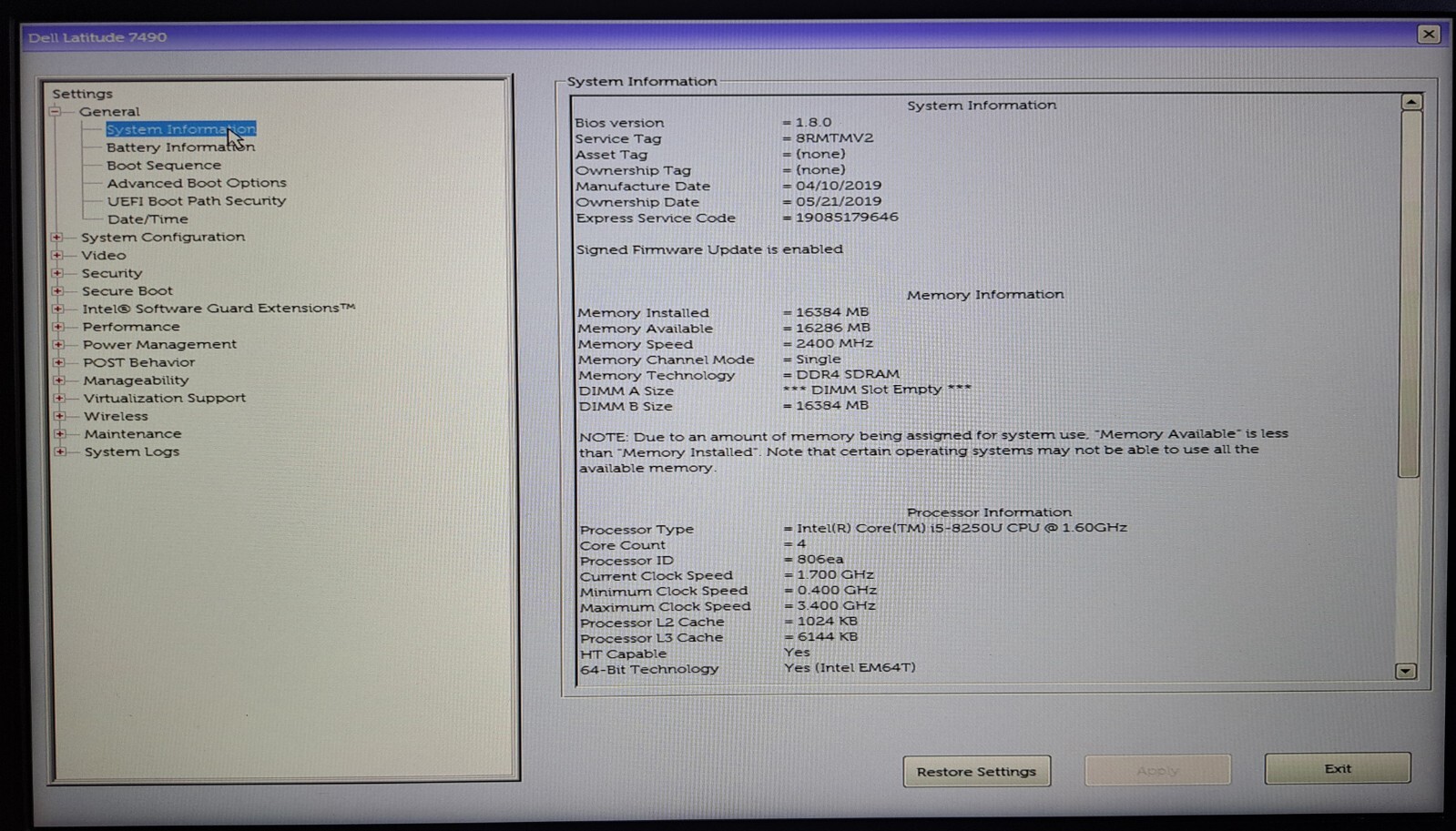1456x831 pixels.
Task: Click the Yes (Intel EM64T) value
Action: coord(850,667)
